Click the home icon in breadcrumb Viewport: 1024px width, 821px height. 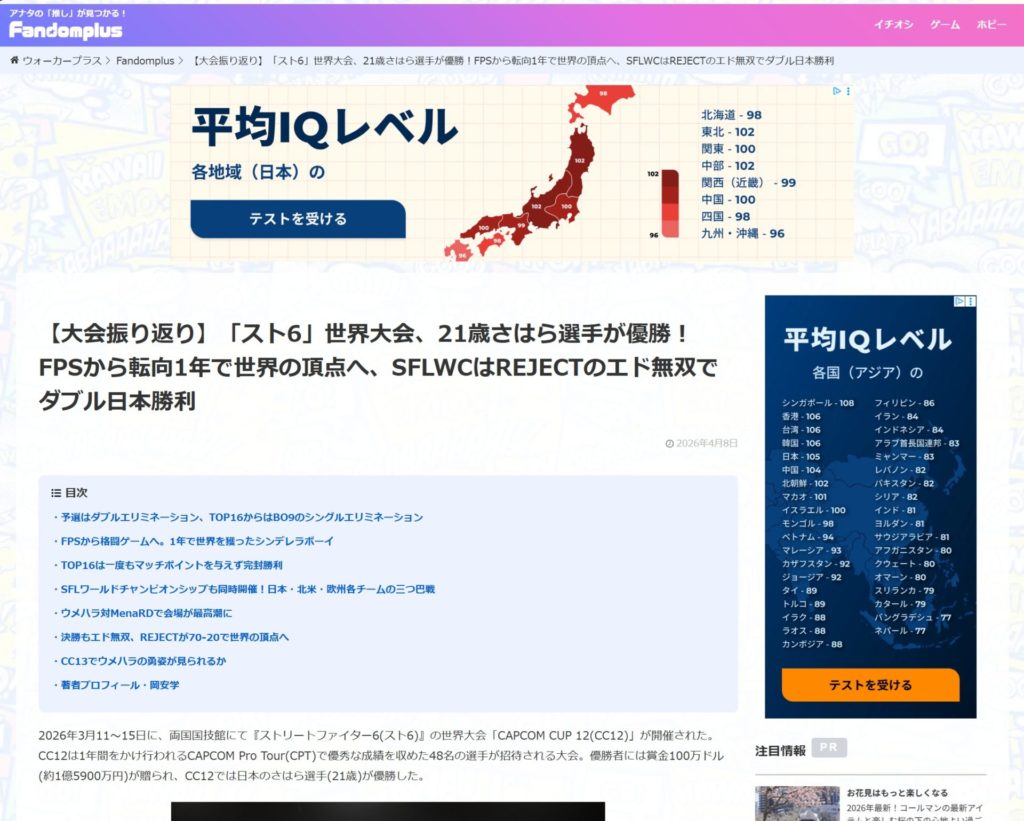14,61
